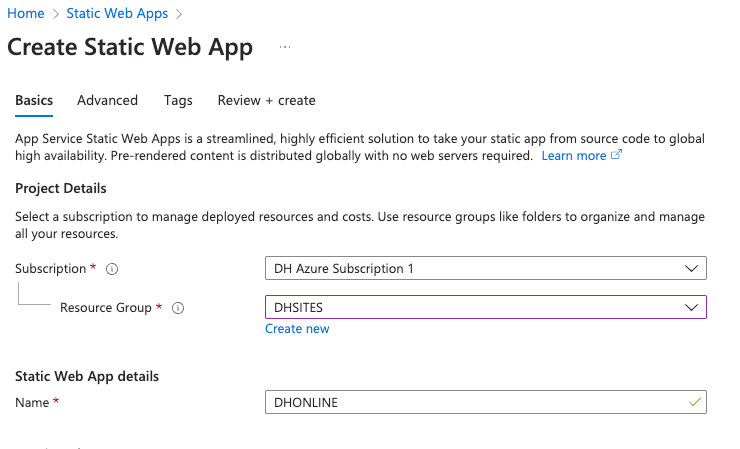This screenshot has width=740, height=449.
Task: Expand the subscription dropdown chevron arrow
Action: tap(691, 269)
